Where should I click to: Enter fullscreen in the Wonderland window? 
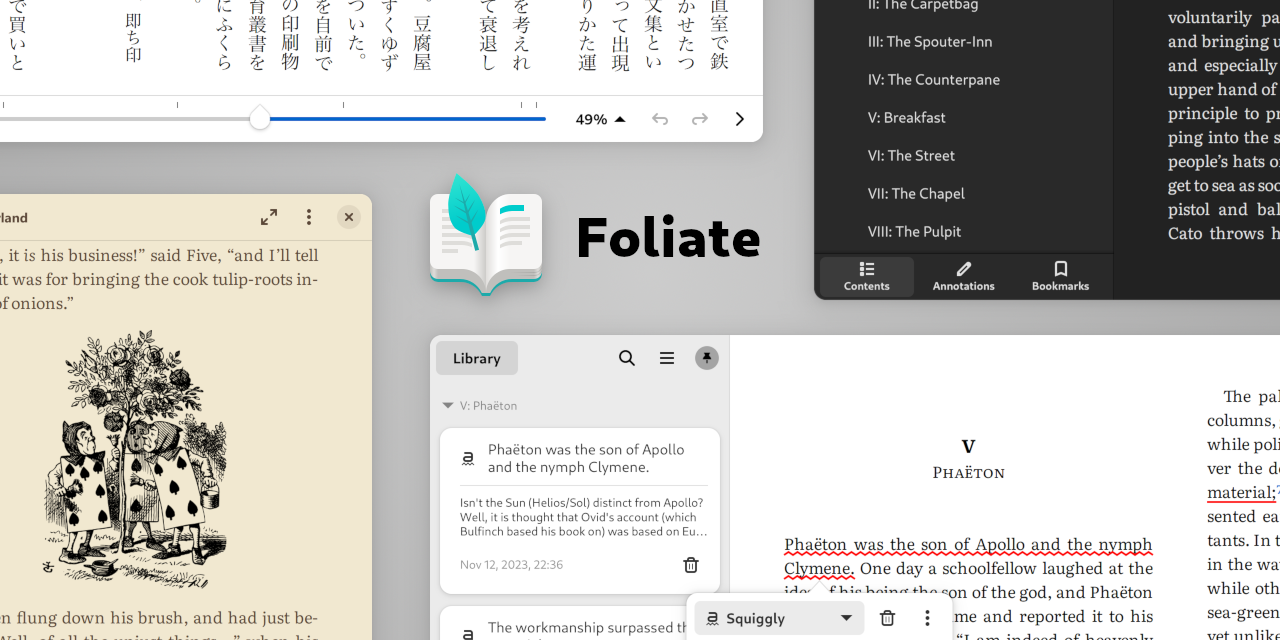point(269,217)
